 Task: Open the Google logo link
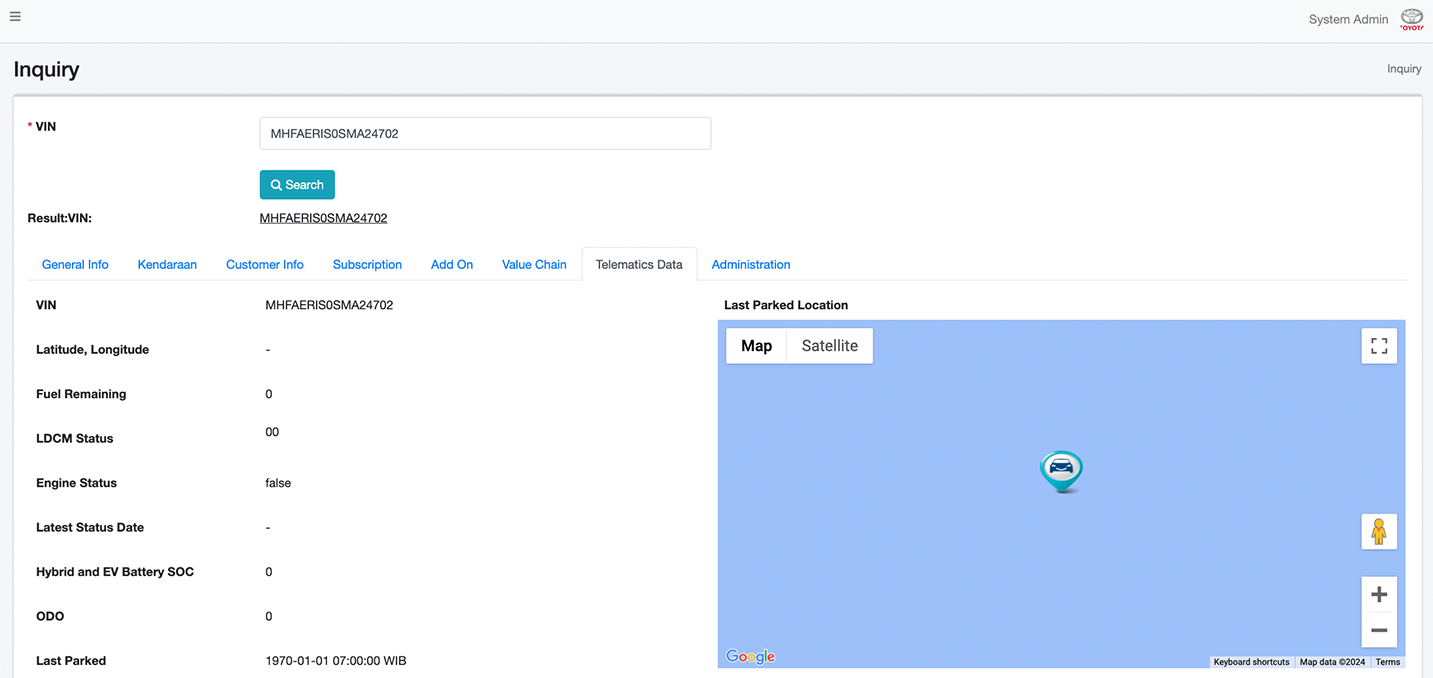point(750,656)
